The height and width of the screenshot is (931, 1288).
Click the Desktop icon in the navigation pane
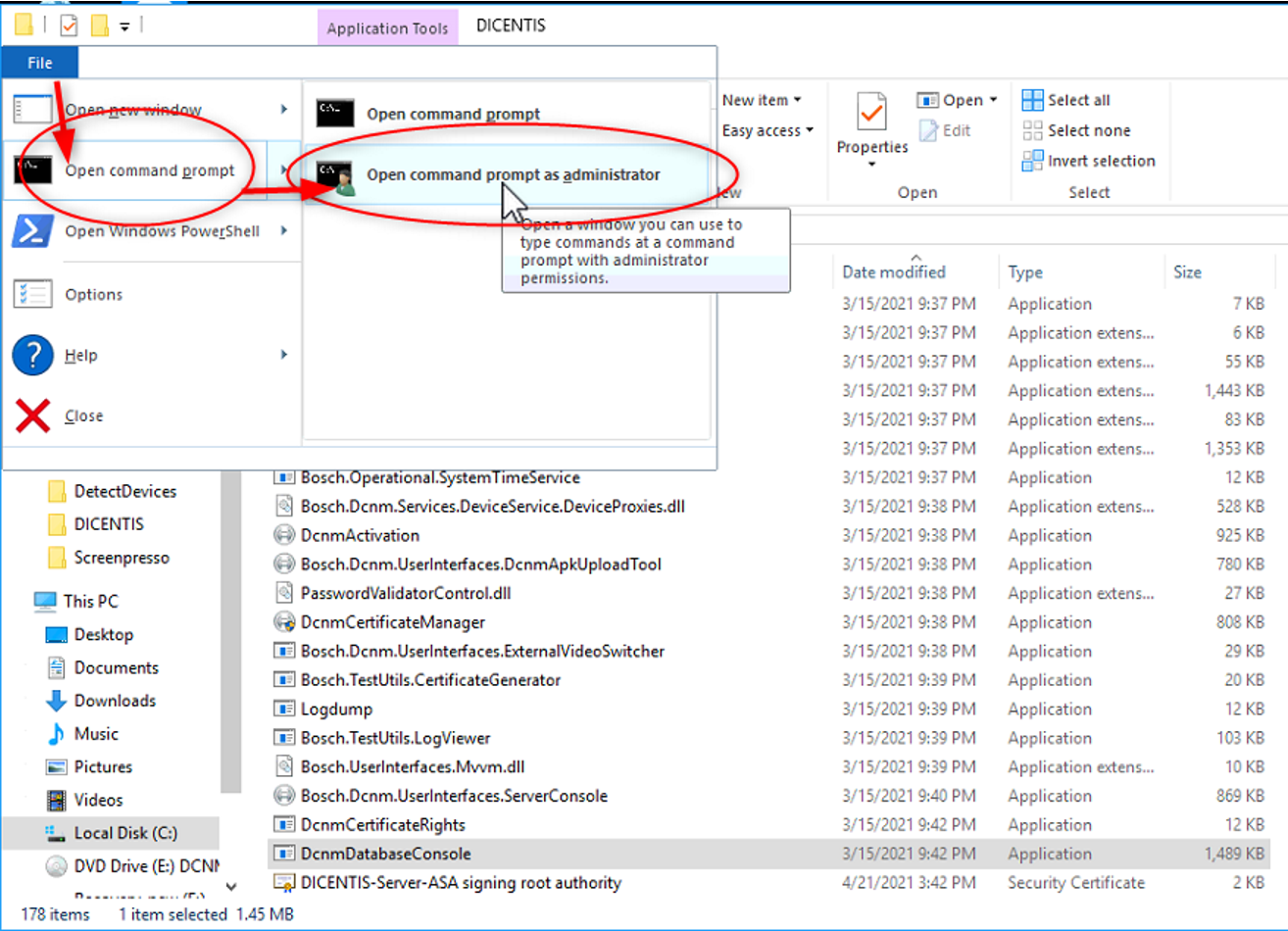(x=57, y=634)
